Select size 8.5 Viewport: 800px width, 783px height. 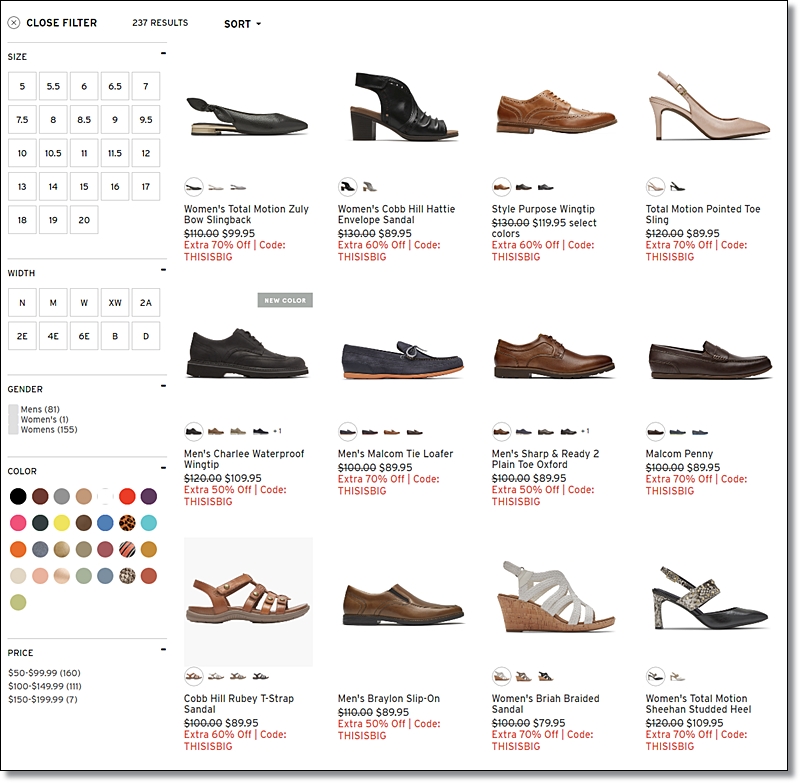pyautogui.click(x=84, y=120)
